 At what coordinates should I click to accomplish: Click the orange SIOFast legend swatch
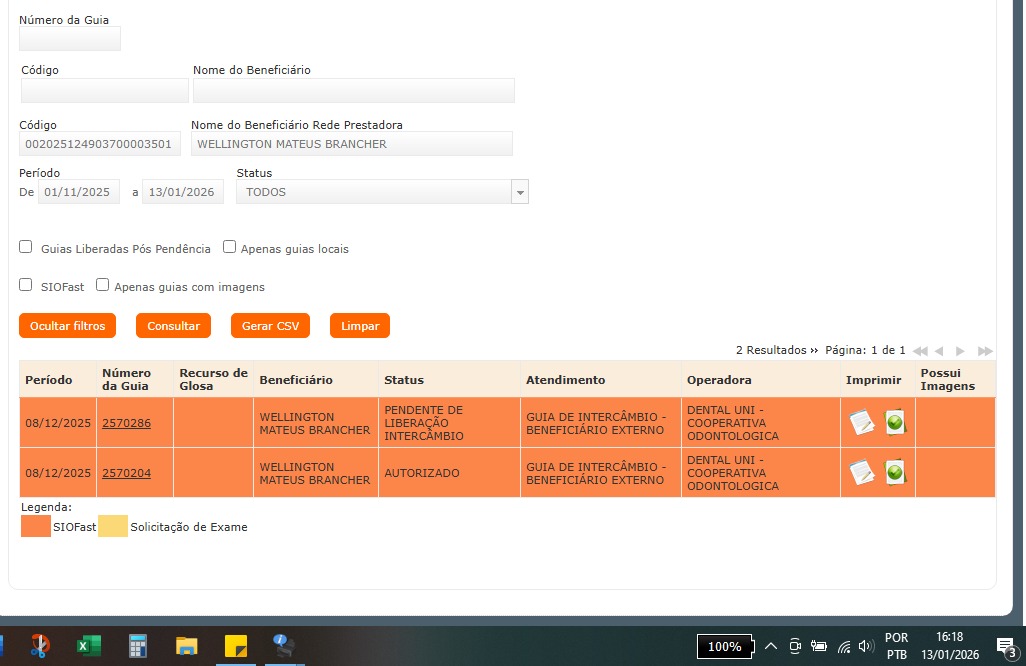point(36,527)
